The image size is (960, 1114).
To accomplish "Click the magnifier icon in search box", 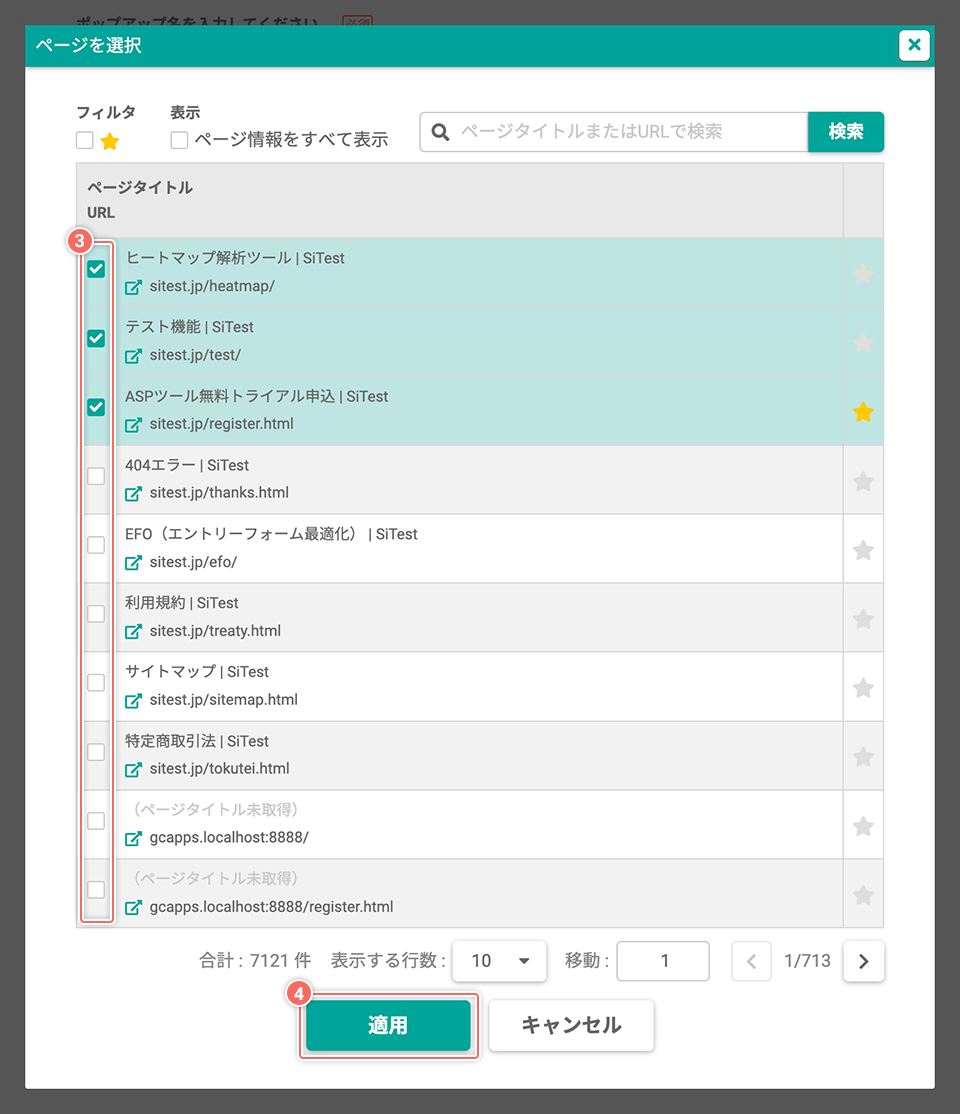I will point(440,132).
